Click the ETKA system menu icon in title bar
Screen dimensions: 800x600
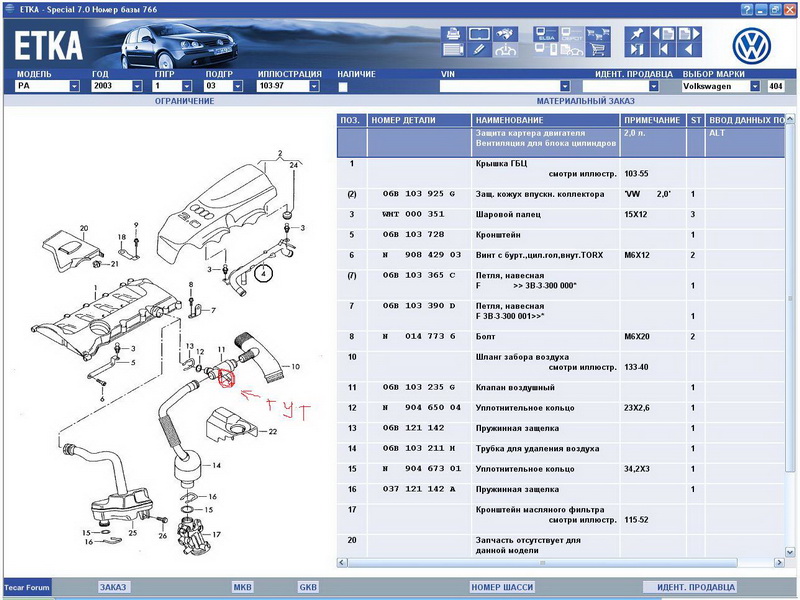click(9, 9)
